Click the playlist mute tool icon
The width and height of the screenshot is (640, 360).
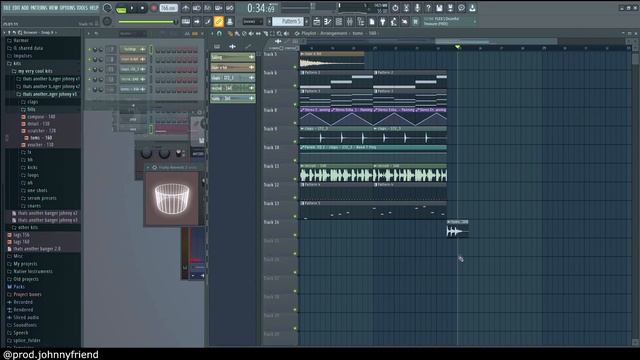coord(251,33)
